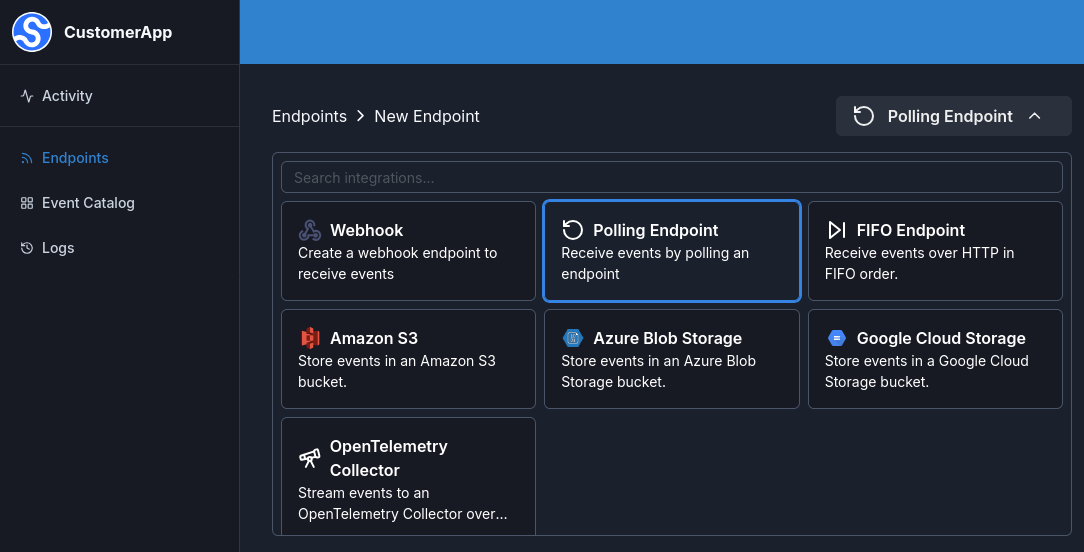Viewport: 1084px width, 552px height.
Task: Select the Polling Endpoint integration card
Action: coord(672,252)
